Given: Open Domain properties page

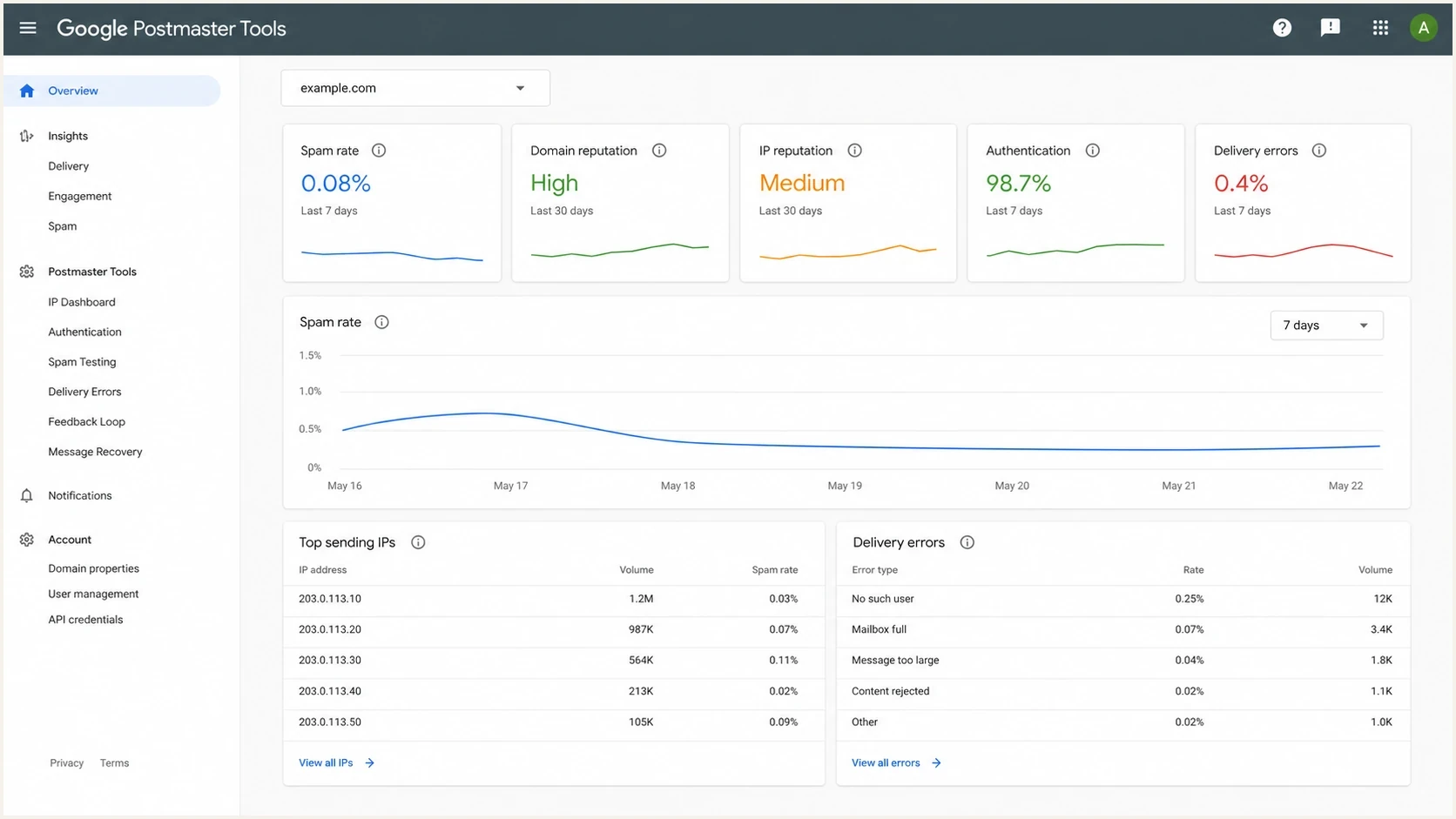Looking at the screenshot, I should (94, 568).
